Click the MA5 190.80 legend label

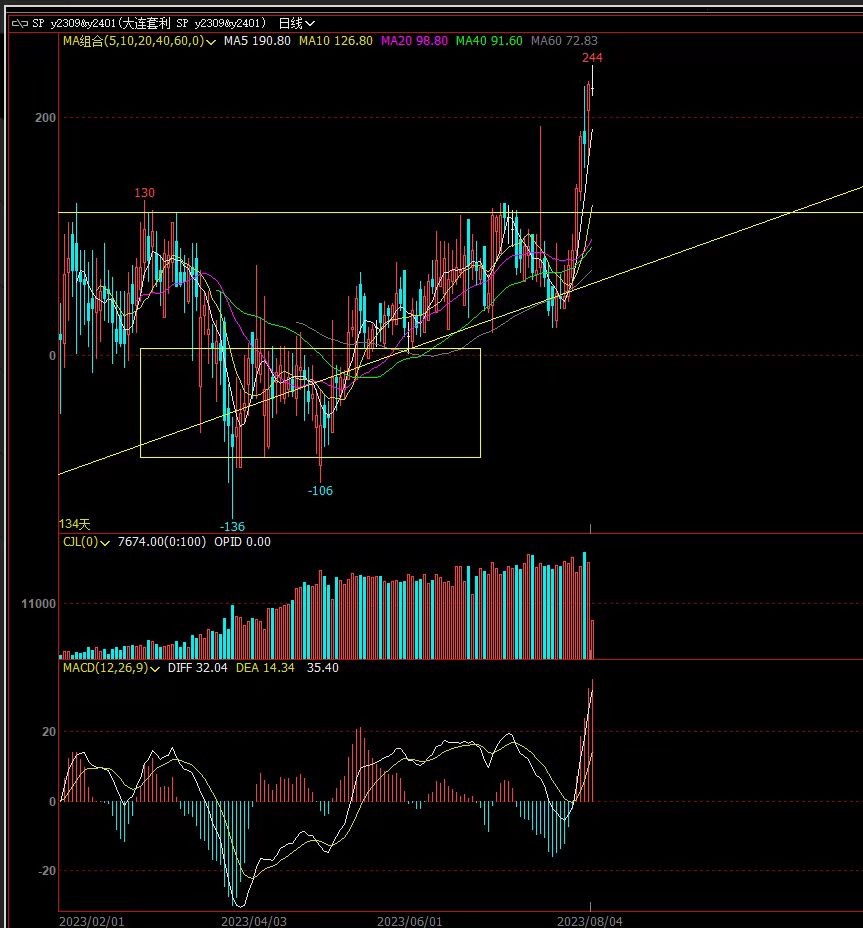pyautogui.click(x=257, y=41)
